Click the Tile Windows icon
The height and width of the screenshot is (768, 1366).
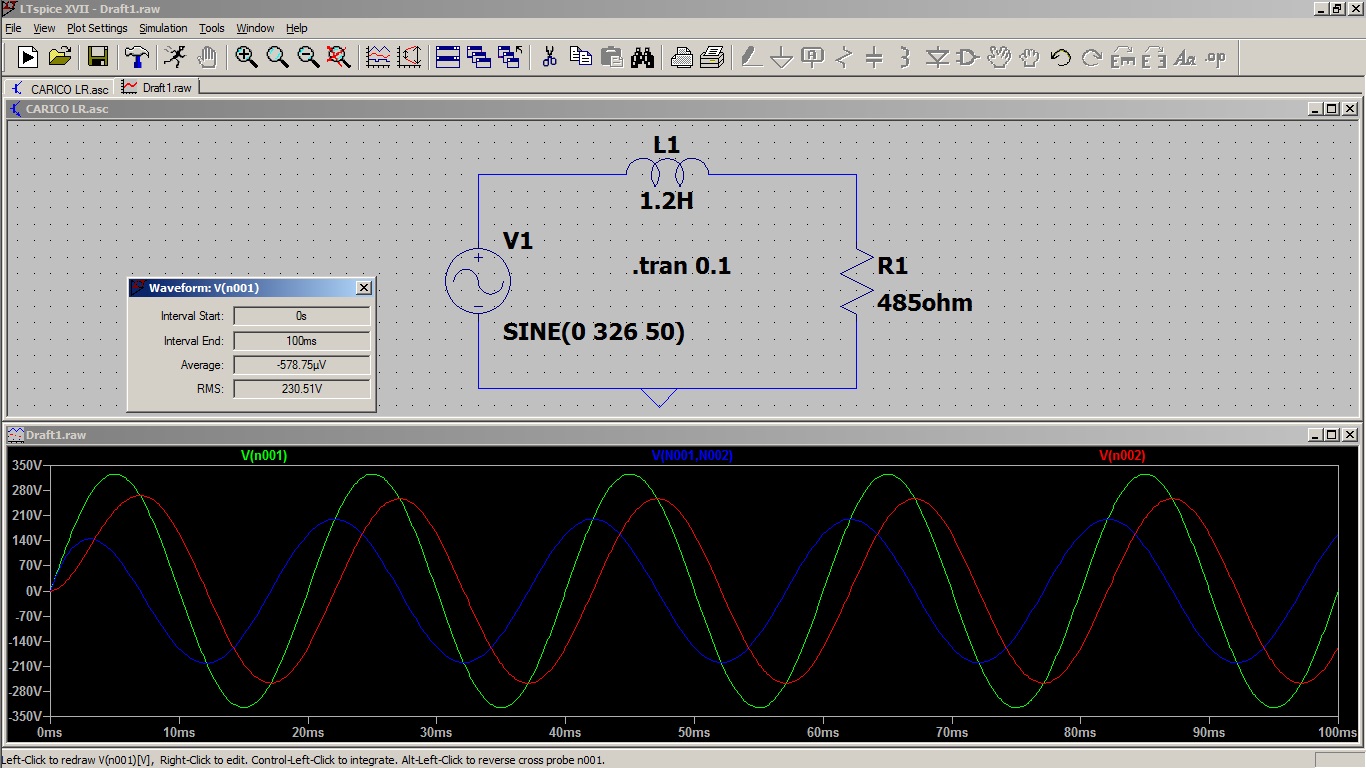point(448,57)
